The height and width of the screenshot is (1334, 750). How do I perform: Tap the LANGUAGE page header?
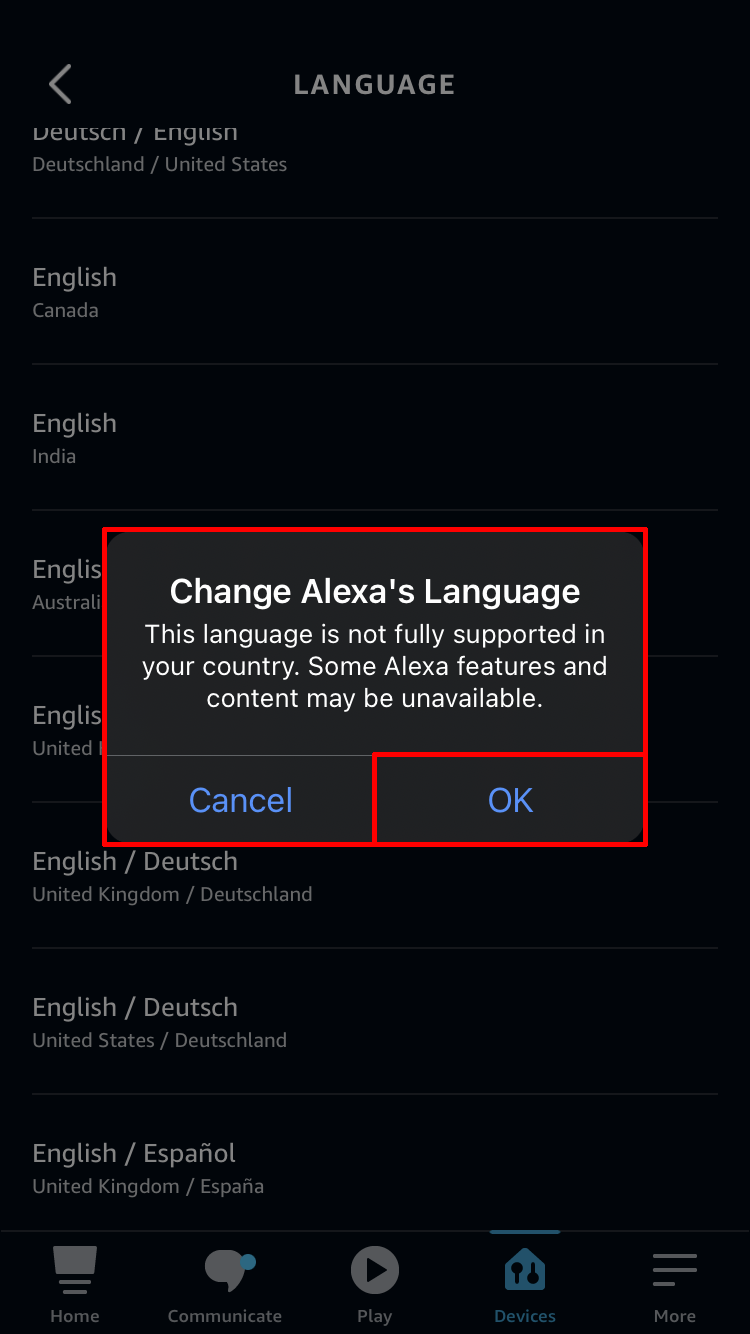(375, 85)
